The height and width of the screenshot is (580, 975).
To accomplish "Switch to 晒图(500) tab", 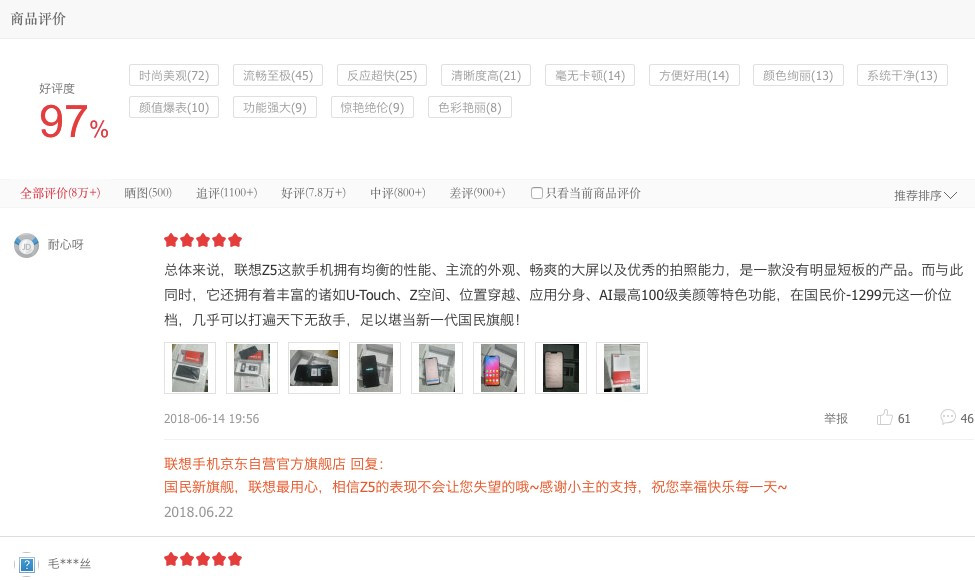I will (x=148, y=193).
